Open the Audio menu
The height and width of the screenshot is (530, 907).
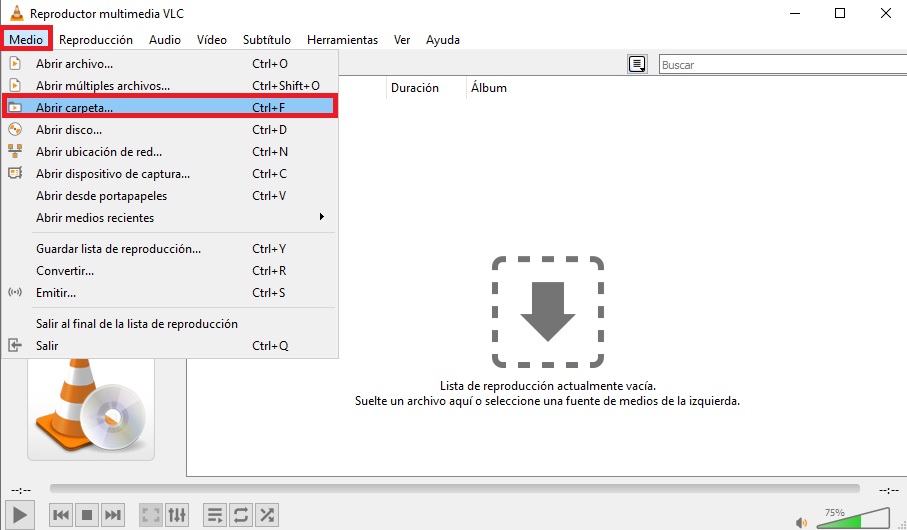point(165,39)
